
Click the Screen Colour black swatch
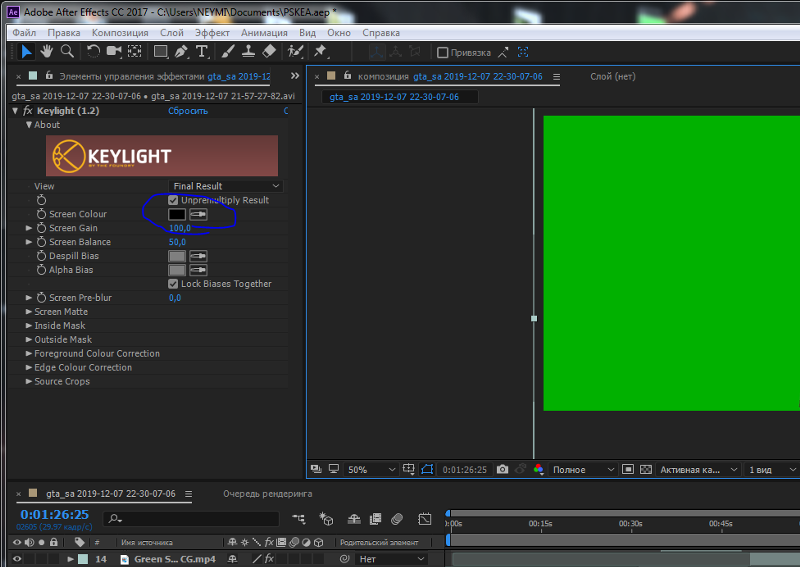point(177,214)
